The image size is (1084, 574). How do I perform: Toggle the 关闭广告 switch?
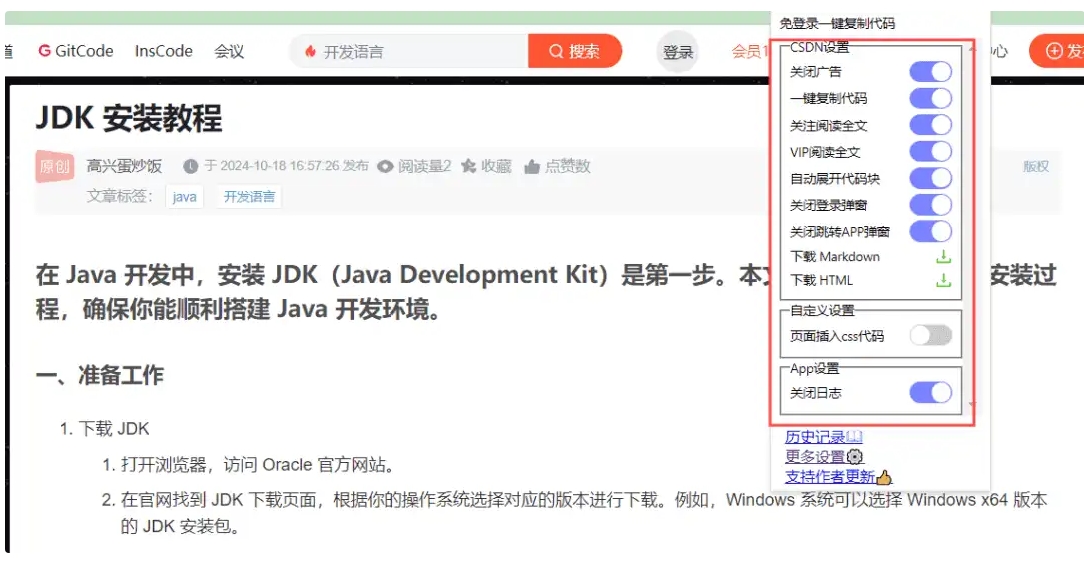point(931,71)
